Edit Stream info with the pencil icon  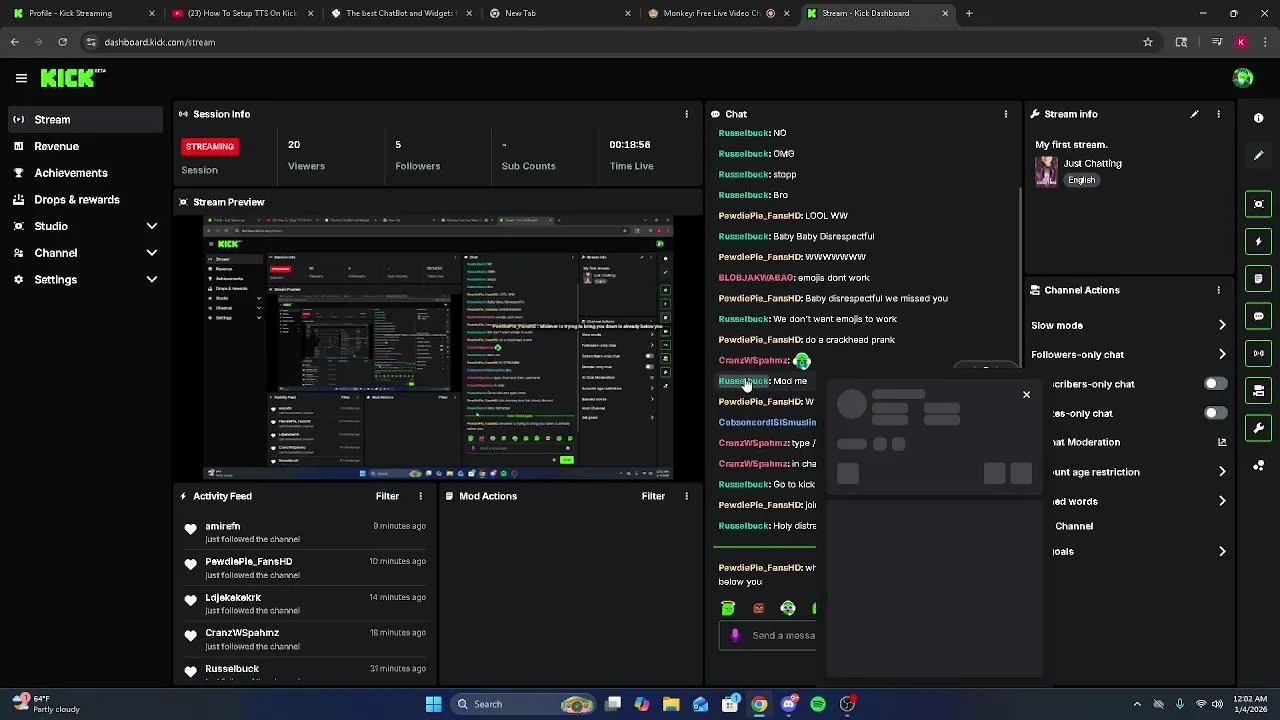[1194, 114]
